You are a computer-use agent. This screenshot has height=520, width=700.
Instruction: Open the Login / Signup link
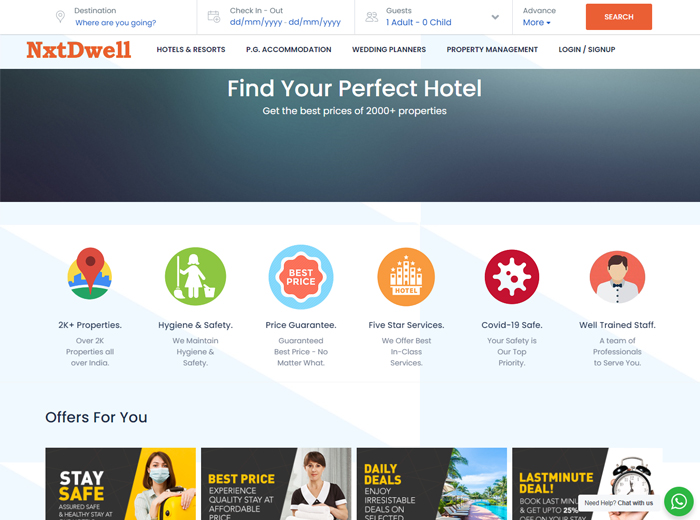click(x=587, y=50)
